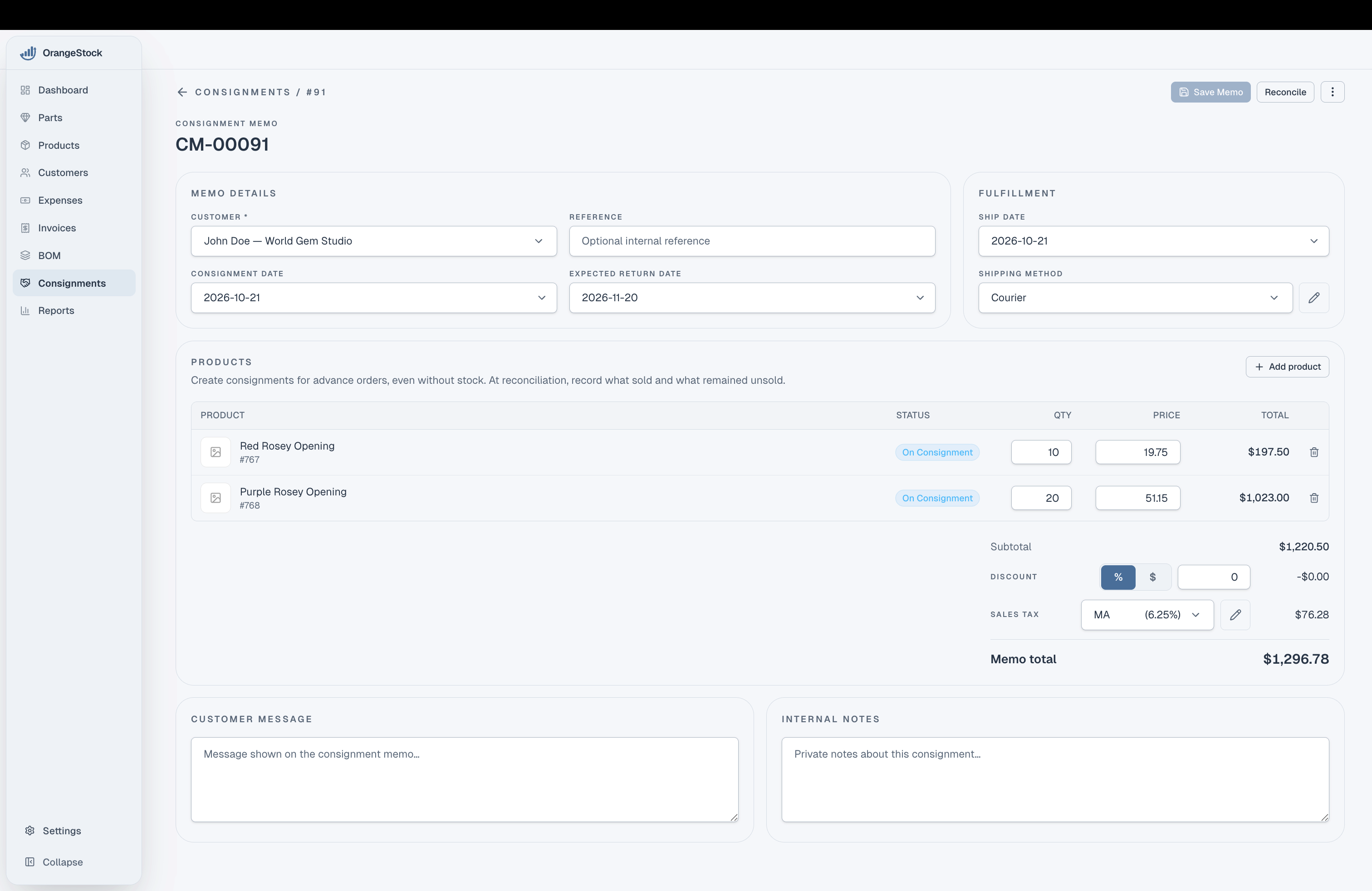This screenshot has width=1372, height=891.
Task: Open the Customer dropdown
Action: [373, 241]
